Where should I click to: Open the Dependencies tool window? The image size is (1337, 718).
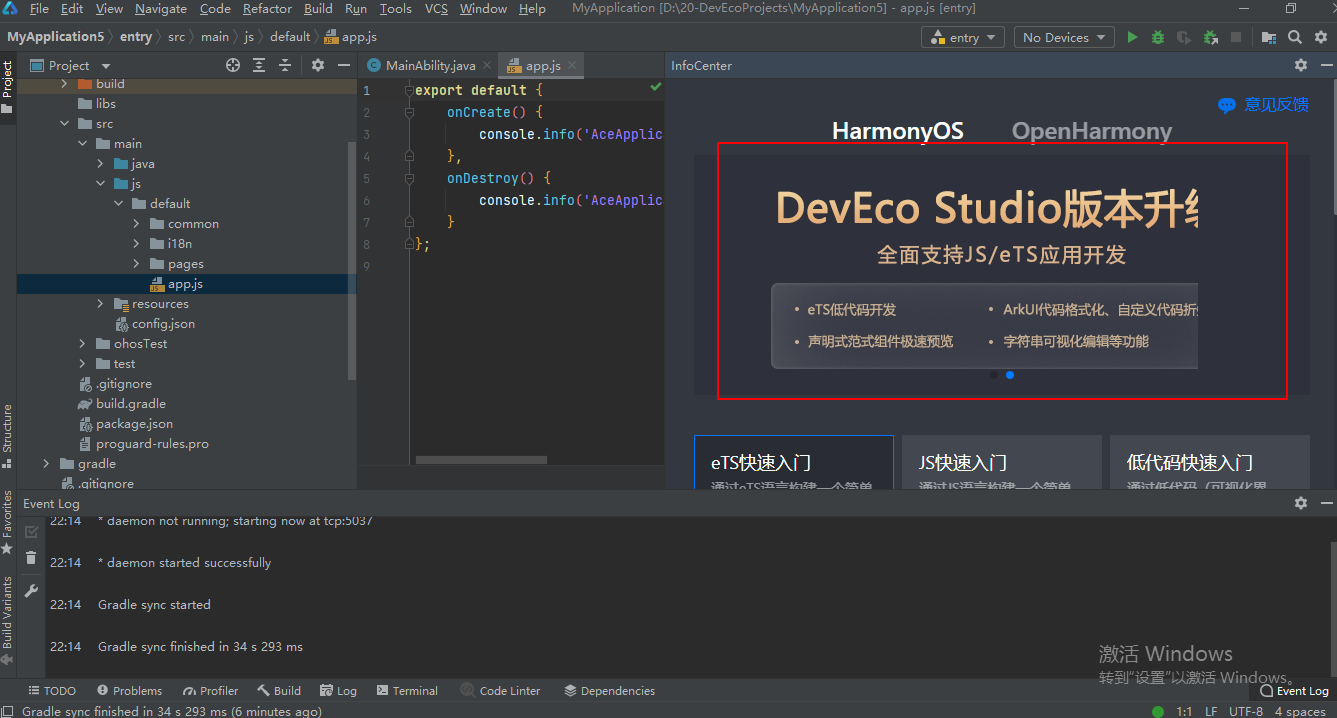pos(609,691)
